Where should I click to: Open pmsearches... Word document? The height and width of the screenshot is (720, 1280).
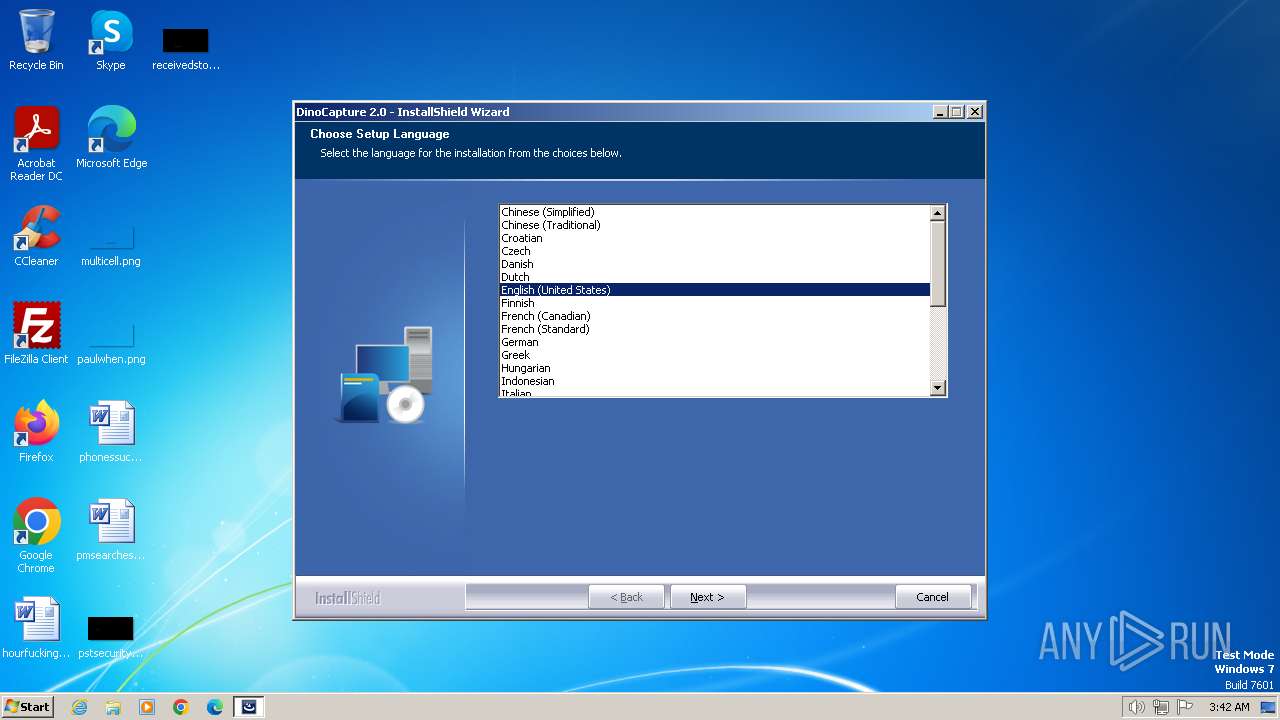click(111, 530)
